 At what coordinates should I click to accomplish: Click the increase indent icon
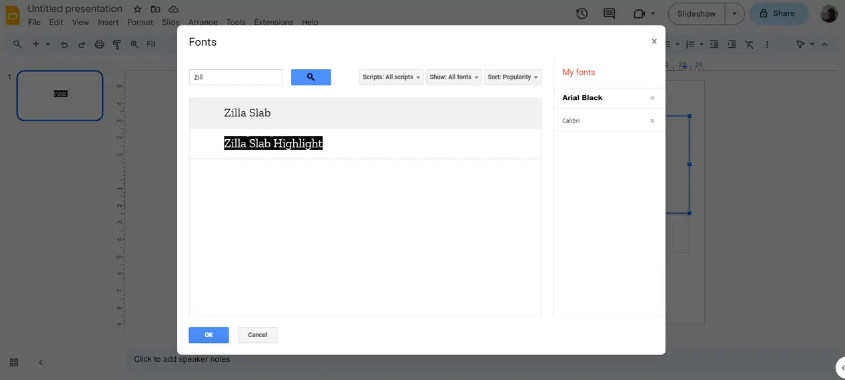point(732,44)
